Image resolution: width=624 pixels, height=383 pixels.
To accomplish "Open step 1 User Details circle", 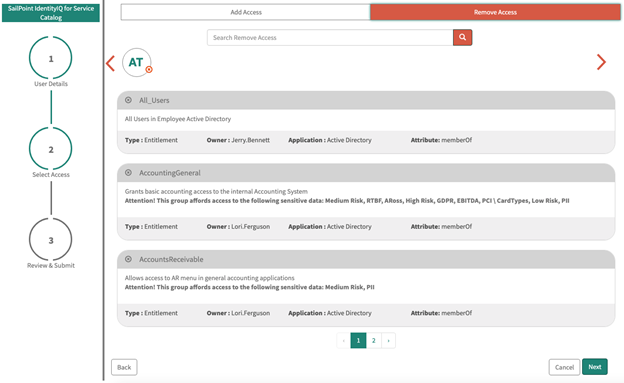I will tap(51, 58).
